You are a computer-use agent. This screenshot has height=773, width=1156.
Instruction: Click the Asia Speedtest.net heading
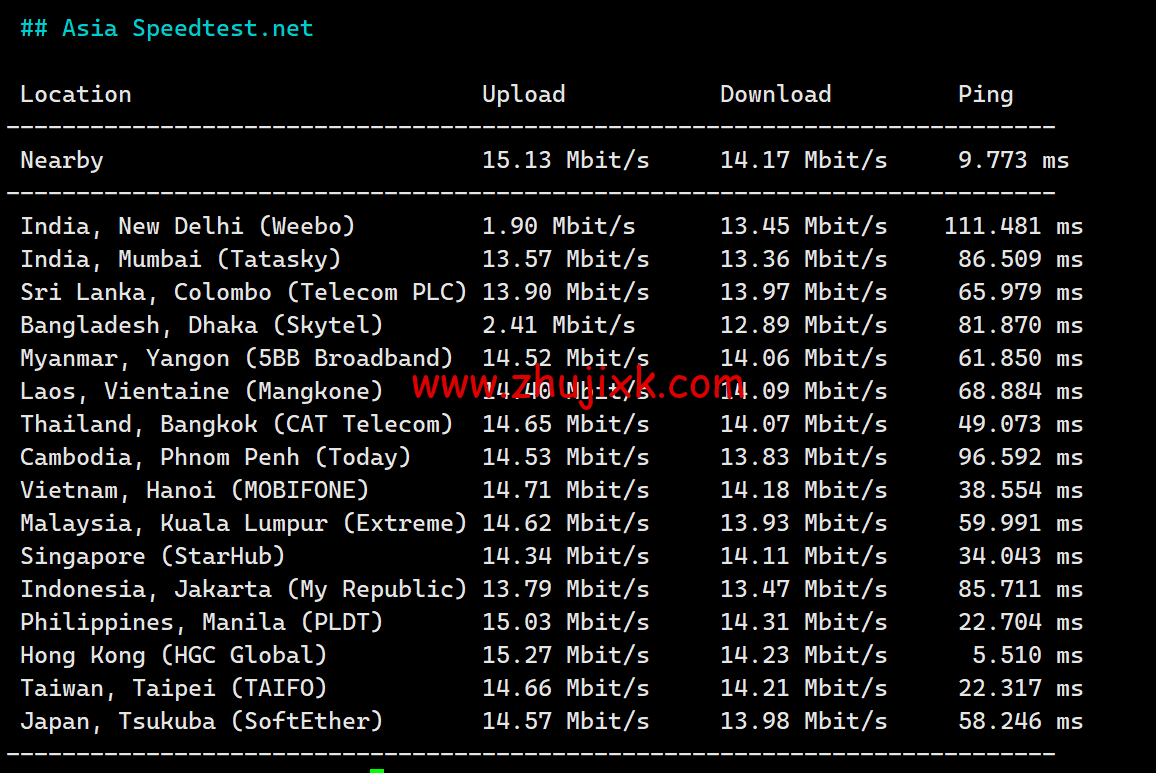point(167,29)
